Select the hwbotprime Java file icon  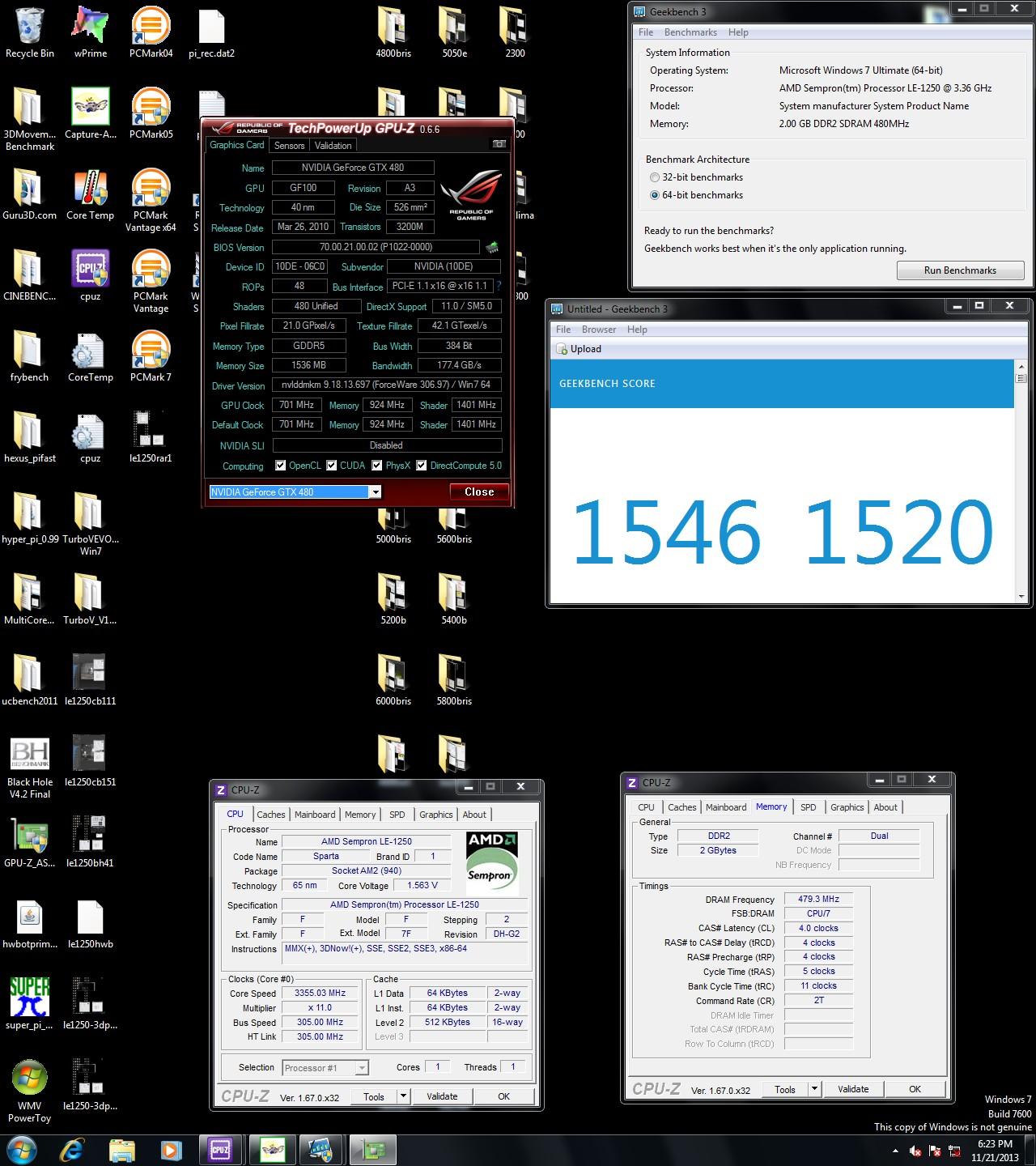(x=30, y=923)
